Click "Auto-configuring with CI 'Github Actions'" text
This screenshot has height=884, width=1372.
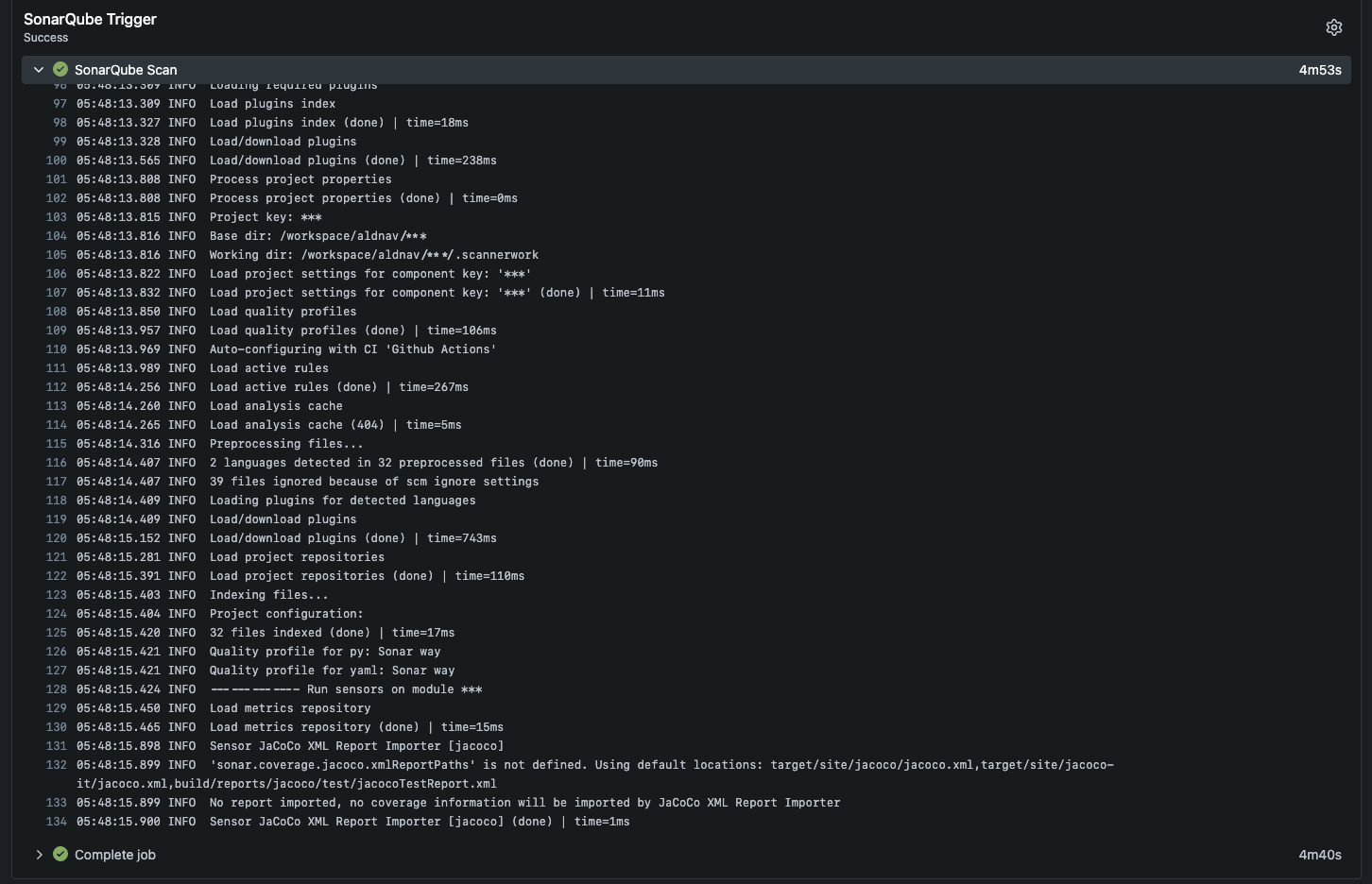click(353, 349)
